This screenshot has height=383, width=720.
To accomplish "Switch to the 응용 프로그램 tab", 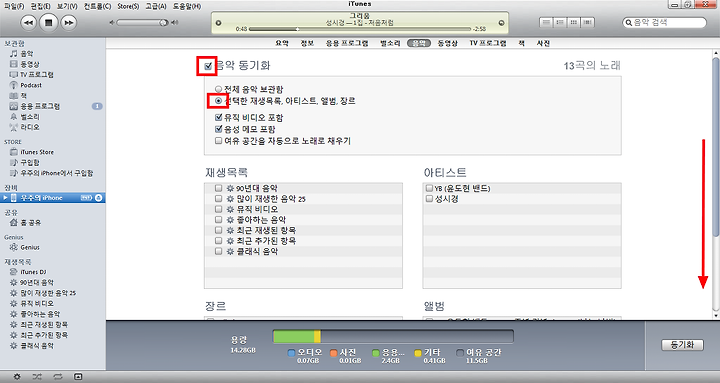I will [347, 43].
